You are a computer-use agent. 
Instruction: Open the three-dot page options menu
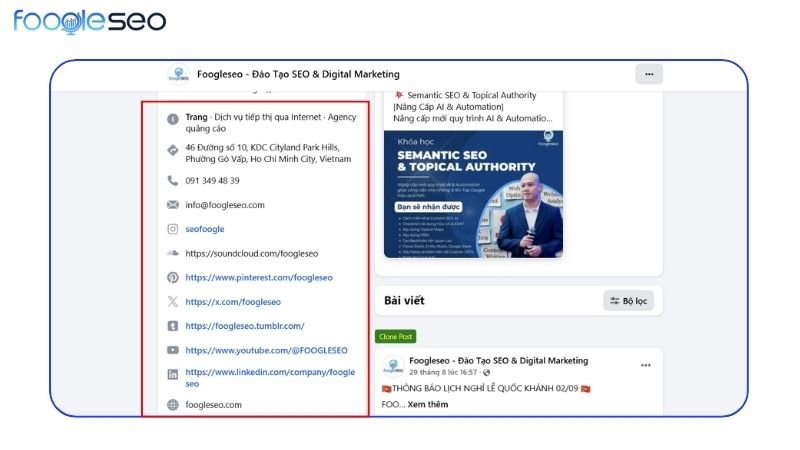pyautogui.click(x=648, y=74)
